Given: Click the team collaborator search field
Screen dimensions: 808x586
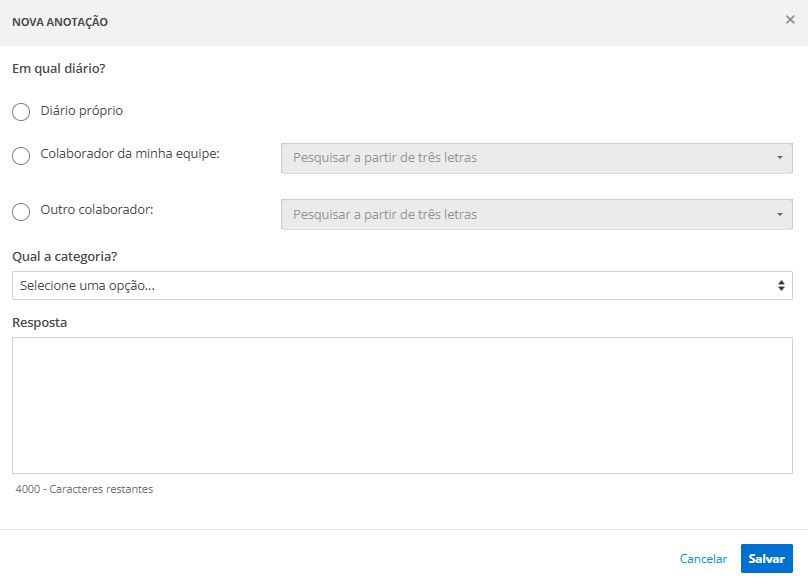Looking at the screenshot, I should pos(525,158).
